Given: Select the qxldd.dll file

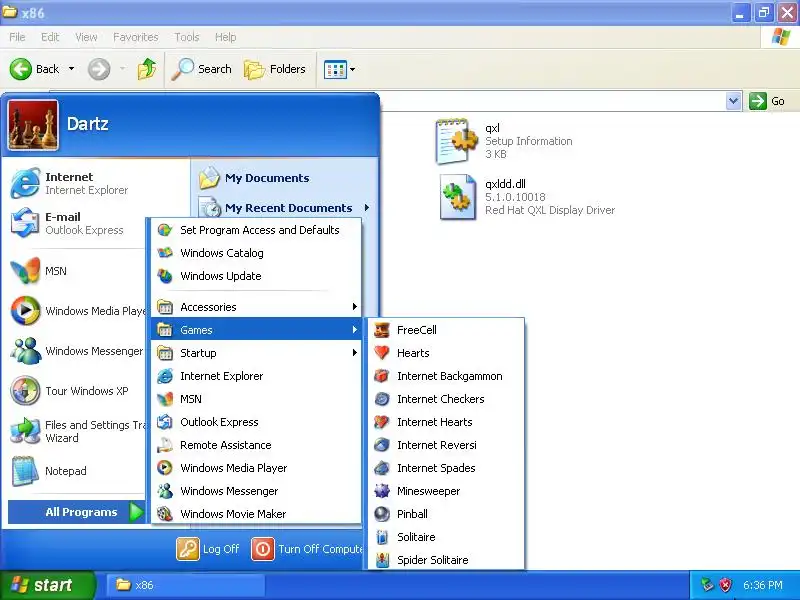Looking at the screenshot, I should point(528,197).
